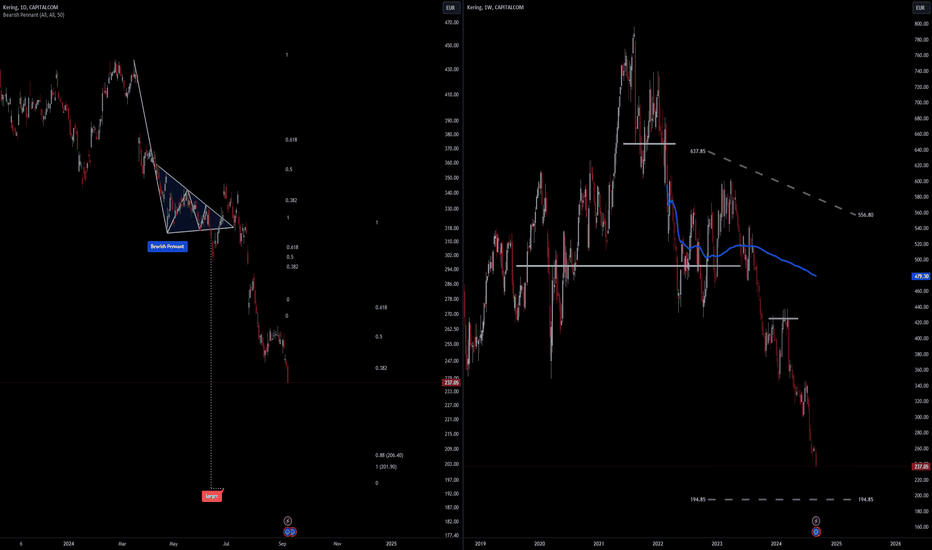Click '470.00' on the daily price axis
Screen dimensions: 932x550
coord(452,23)
